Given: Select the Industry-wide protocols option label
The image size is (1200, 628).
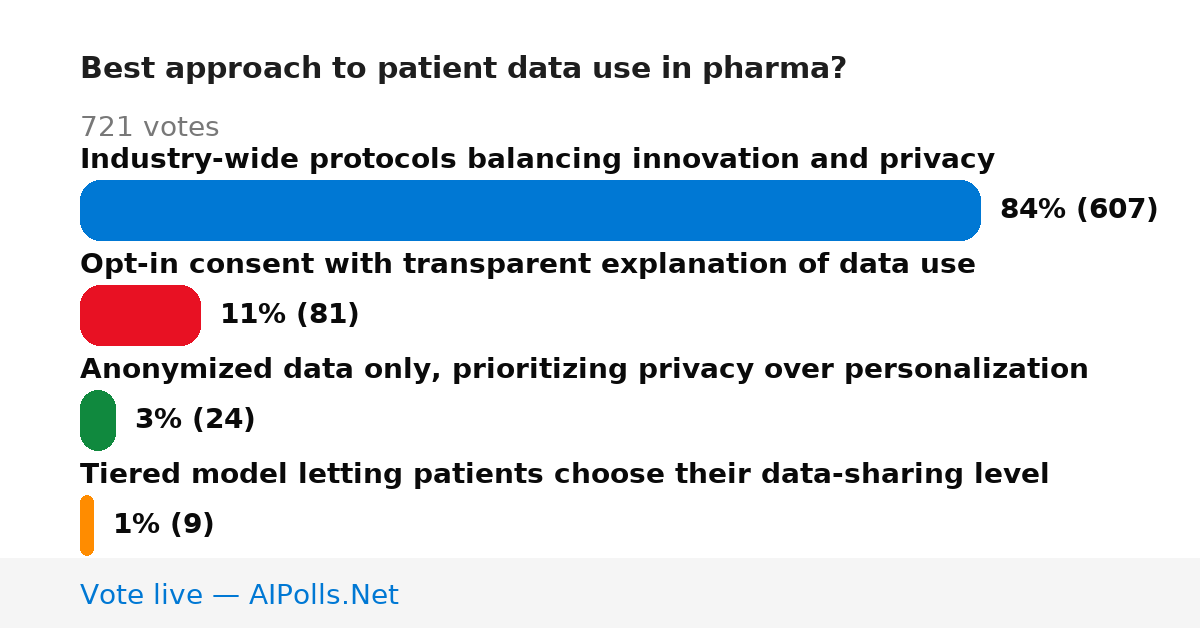Looking at the screenshot, I should pyautogui.click(x=537, y=159).
